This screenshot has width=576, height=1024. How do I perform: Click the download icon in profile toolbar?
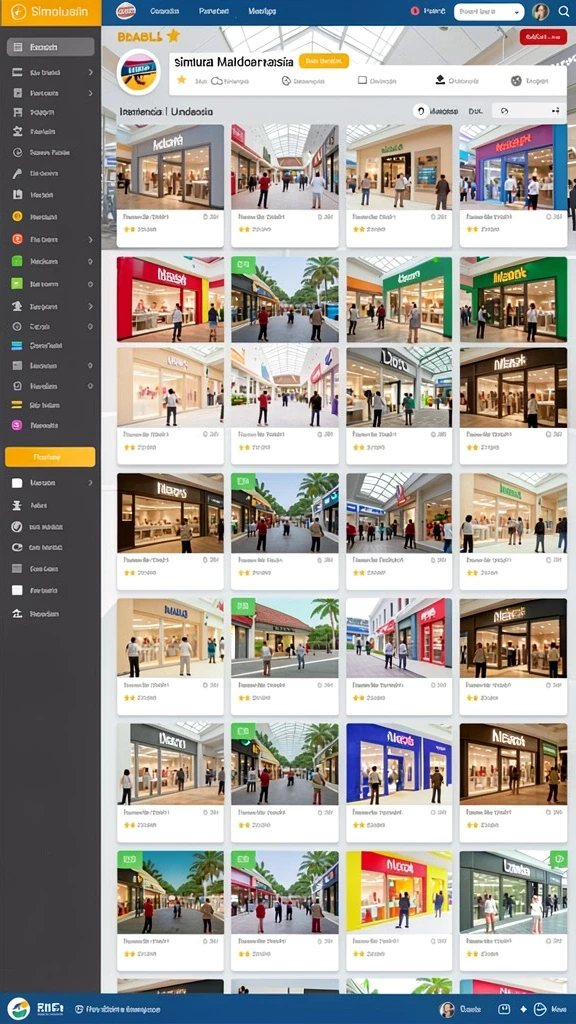click(440, 80)
